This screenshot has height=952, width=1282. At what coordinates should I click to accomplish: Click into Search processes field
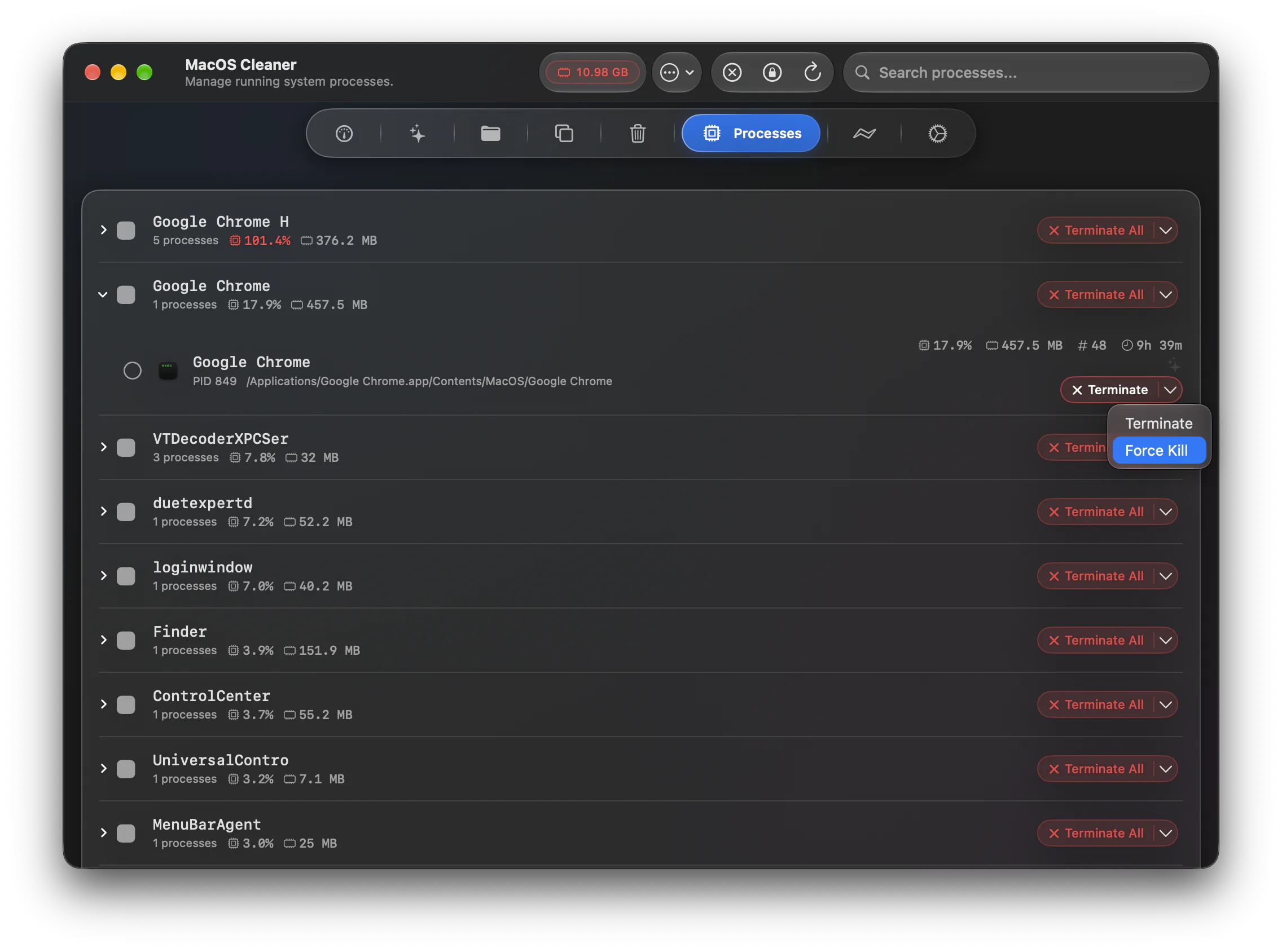tap(1026, 73)
